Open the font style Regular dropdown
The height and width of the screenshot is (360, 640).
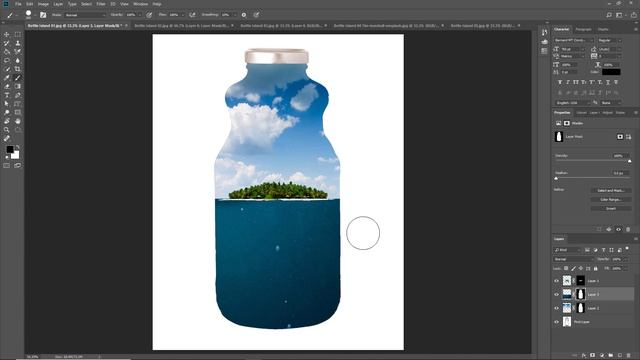coord(610,40)
